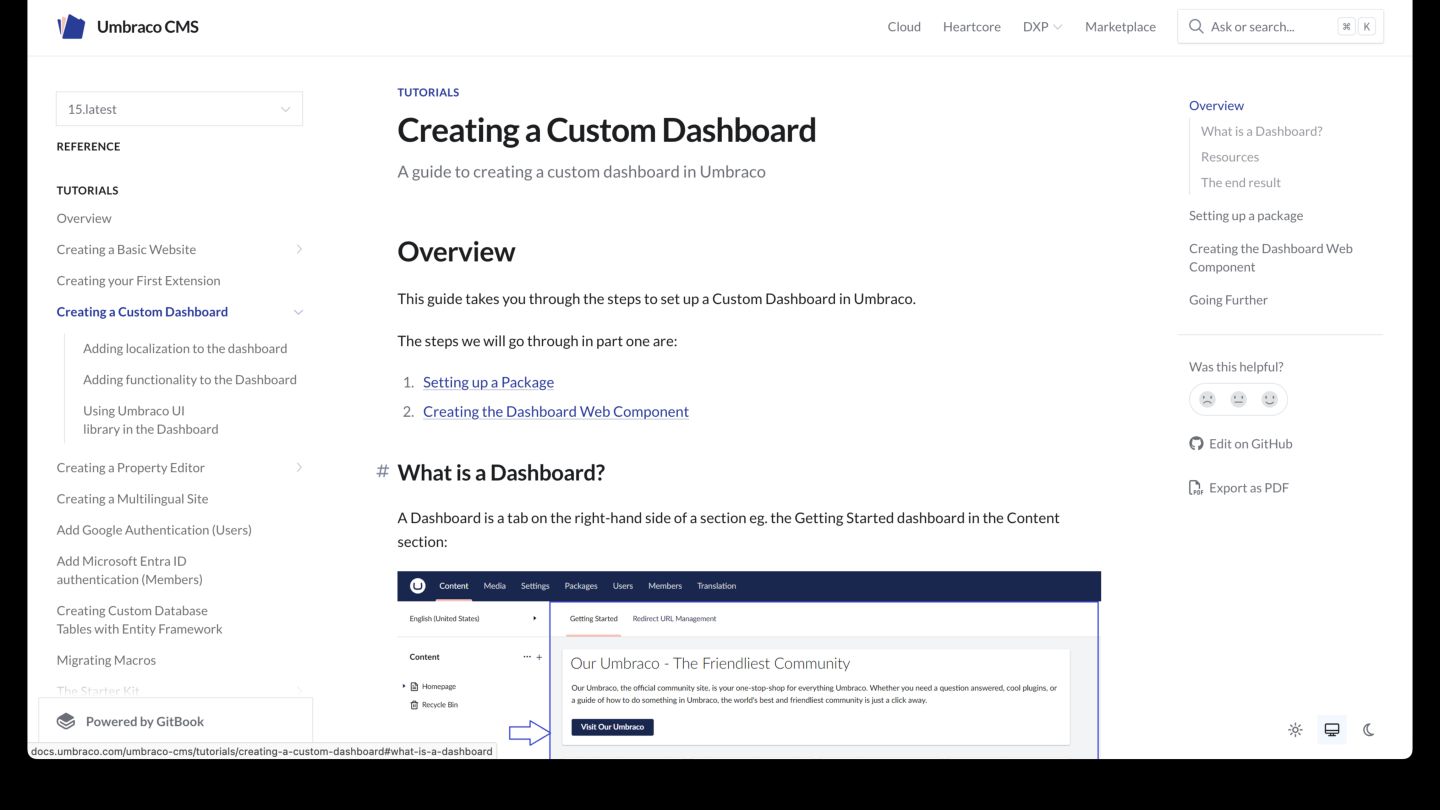Expand Creating a Basic Website chevron

299,249
